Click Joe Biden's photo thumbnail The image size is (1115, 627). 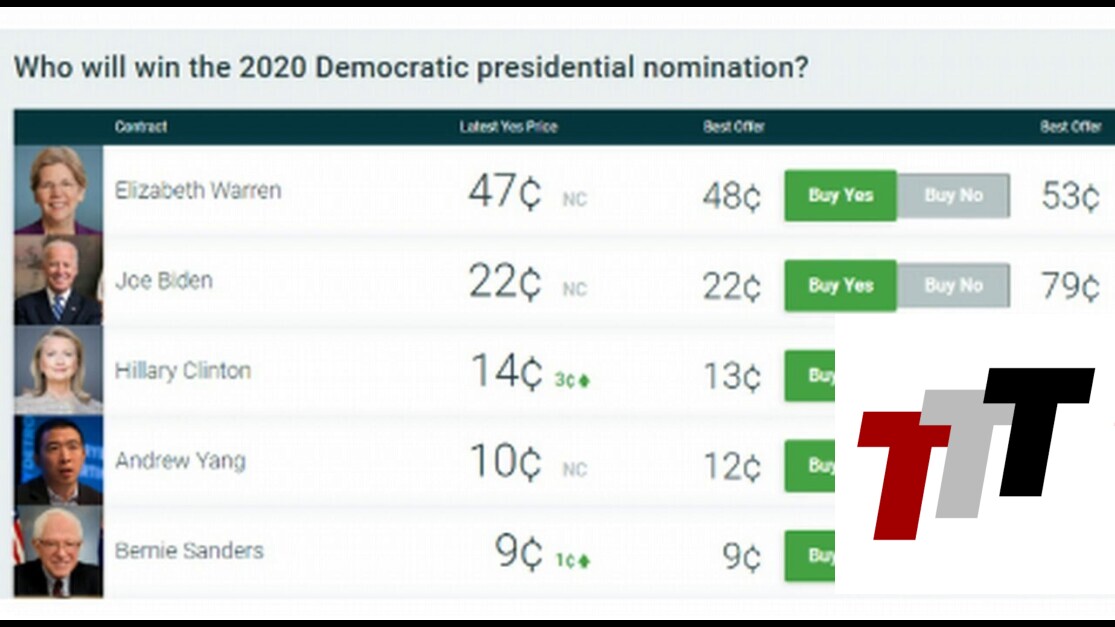(58, 280)
